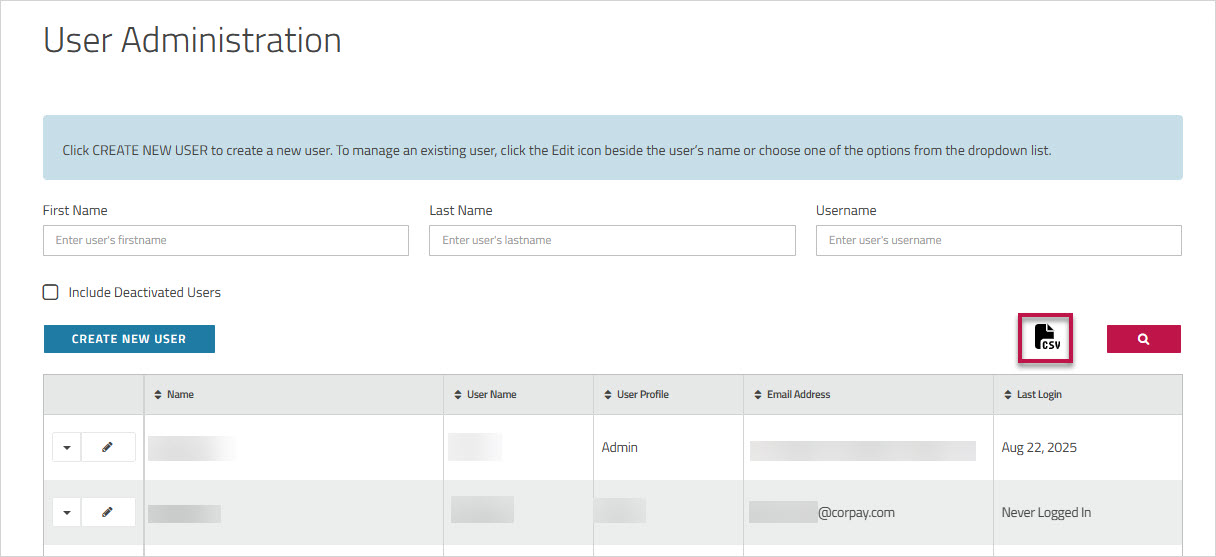1216x557 pixels.
Task: Click the Admin profile cell in first row
Action: point(619,448)
